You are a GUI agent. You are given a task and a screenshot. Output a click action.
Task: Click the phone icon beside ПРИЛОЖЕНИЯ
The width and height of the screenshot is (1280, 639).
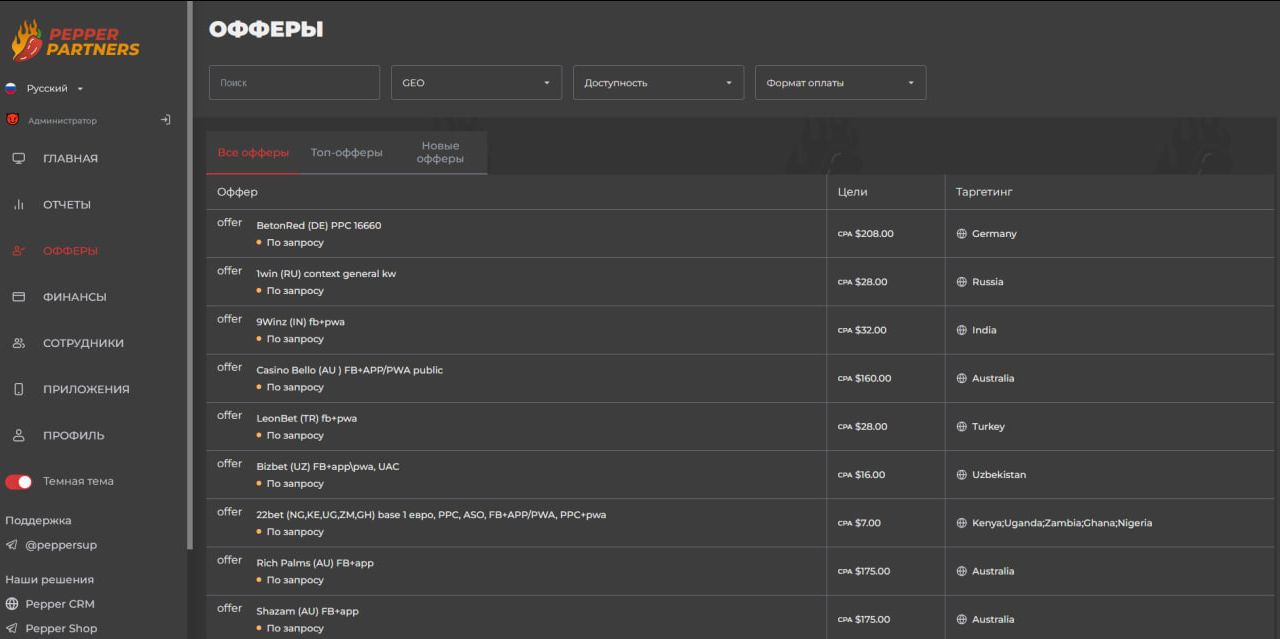[18, 389]
